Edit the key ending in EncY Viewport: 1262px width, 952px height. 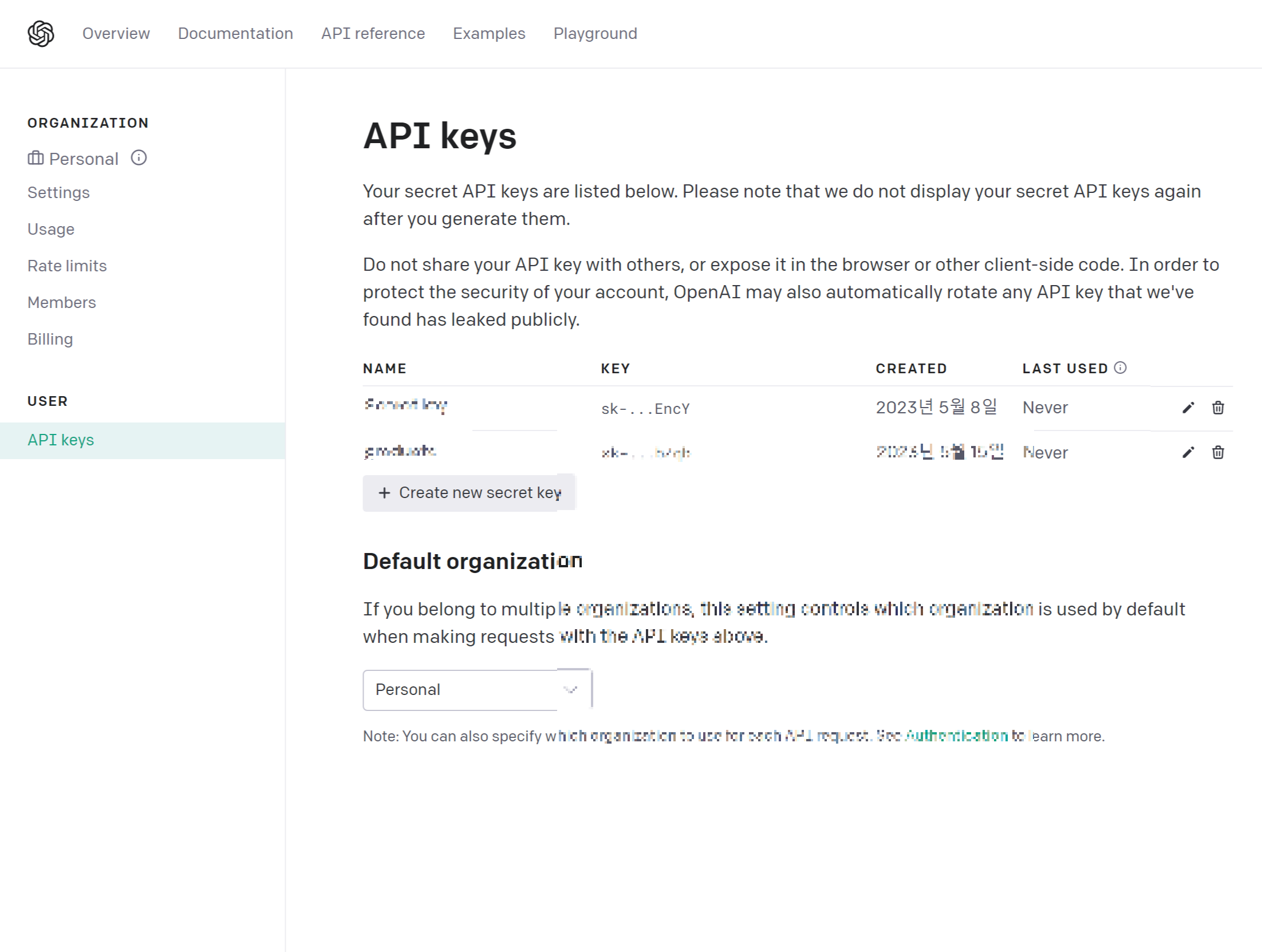[1188, 408]
